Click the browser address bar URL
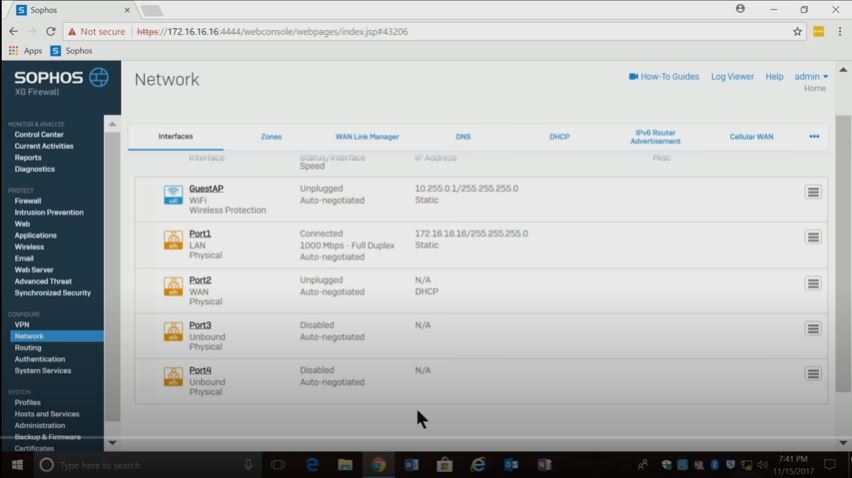 coord(272,32)
